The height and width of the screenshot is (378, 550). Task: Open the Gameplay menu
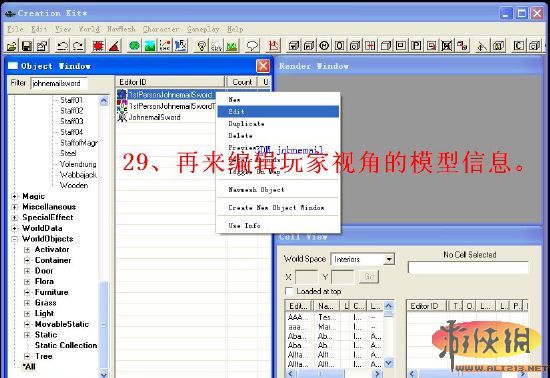point(203,29)
